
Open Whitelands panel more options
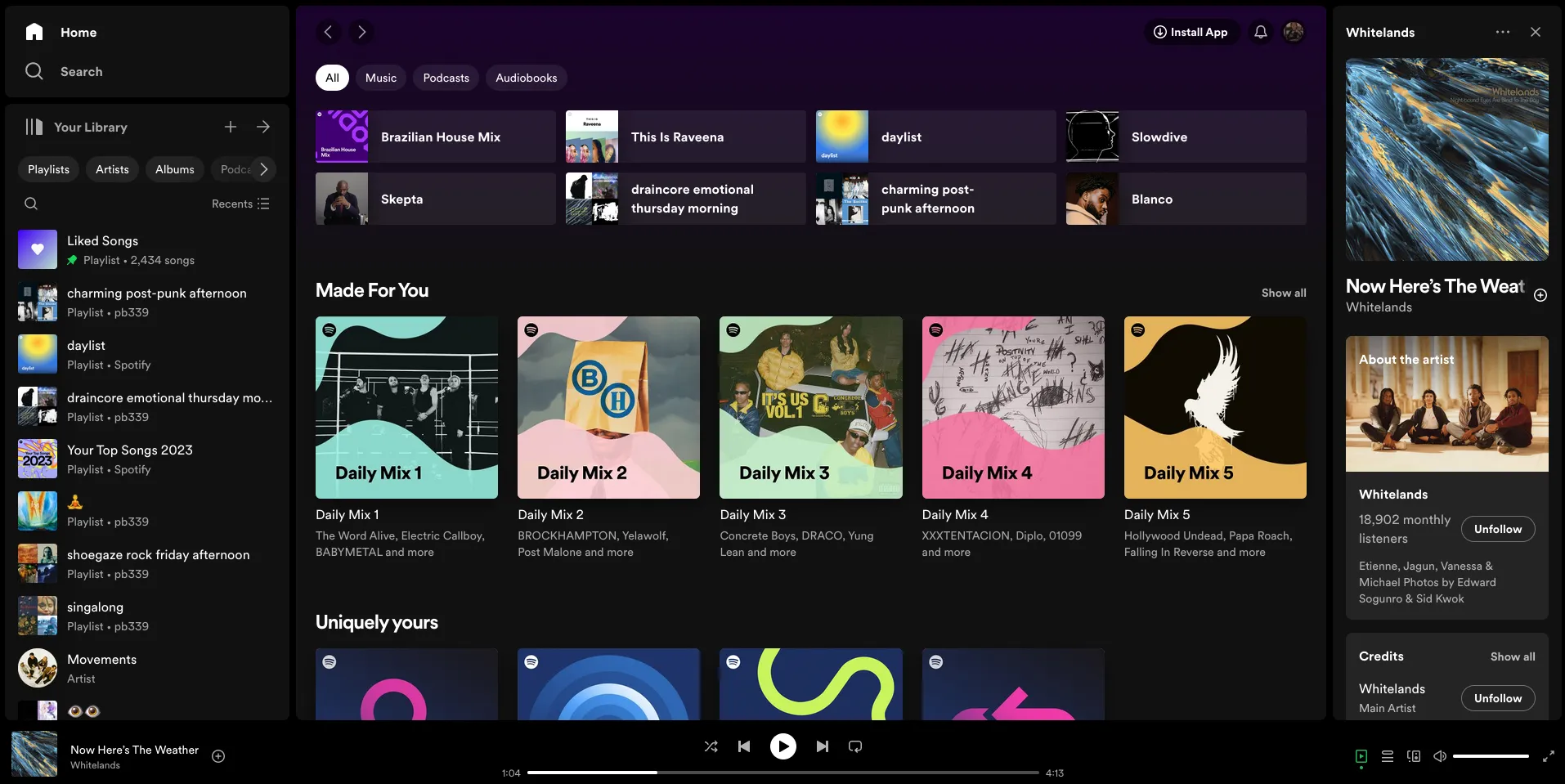coord(1503,32)
